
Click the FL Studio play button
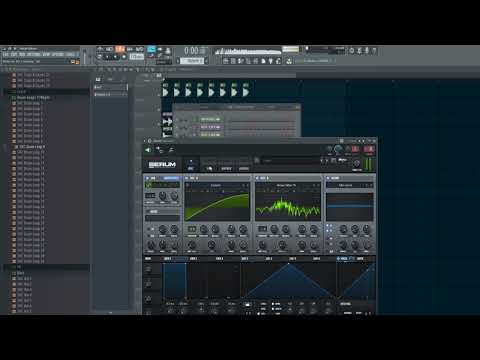pos(107,57)
